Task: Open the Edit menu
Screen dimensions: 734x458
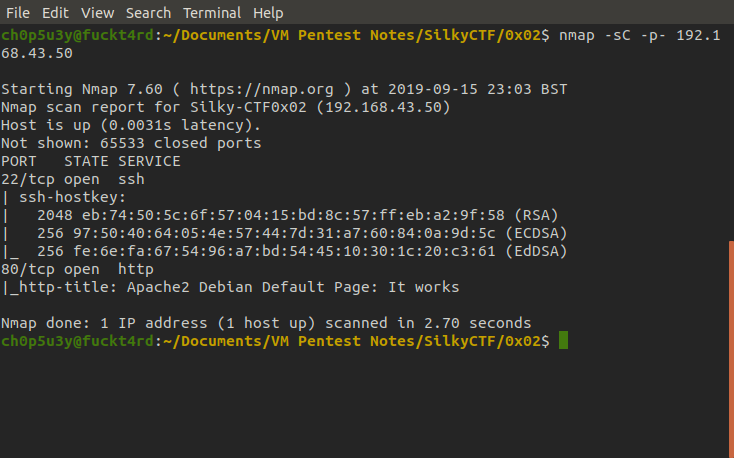Action: point(55,13)
